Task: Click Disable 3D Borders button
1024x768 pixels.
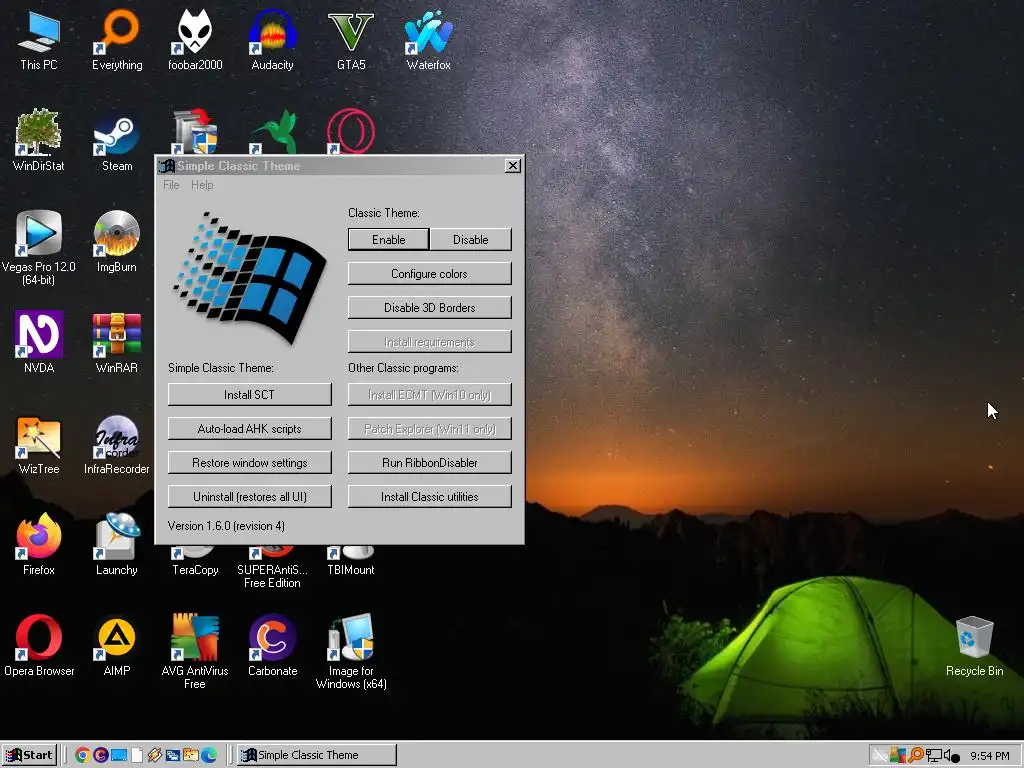Action: click(429, 308)
